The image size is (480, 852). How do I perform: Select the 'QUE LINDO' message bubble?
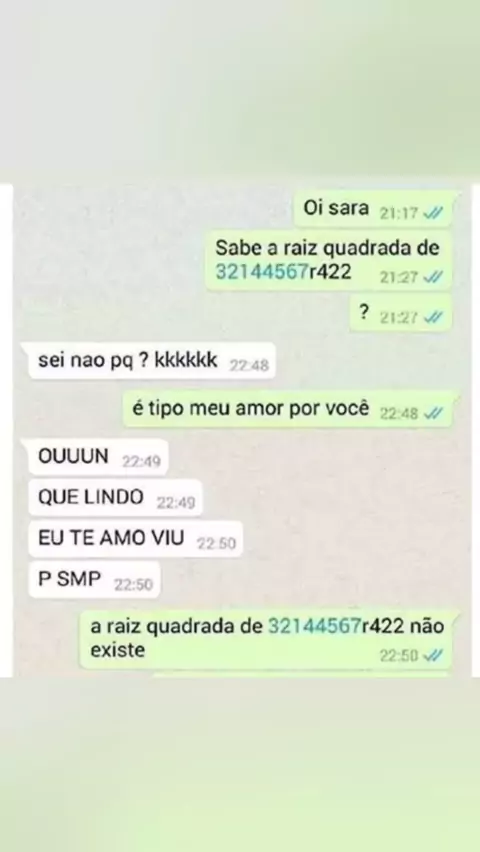pyautogui.click(x=112, y=498)
